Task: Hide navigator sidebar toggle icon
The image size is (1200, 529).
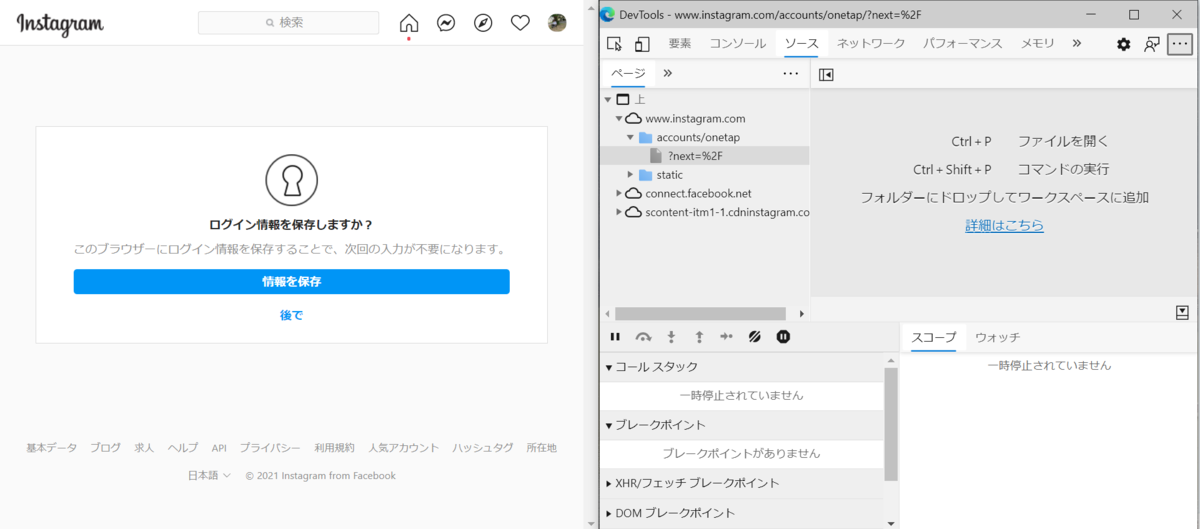Action: [x=826, y=74]
